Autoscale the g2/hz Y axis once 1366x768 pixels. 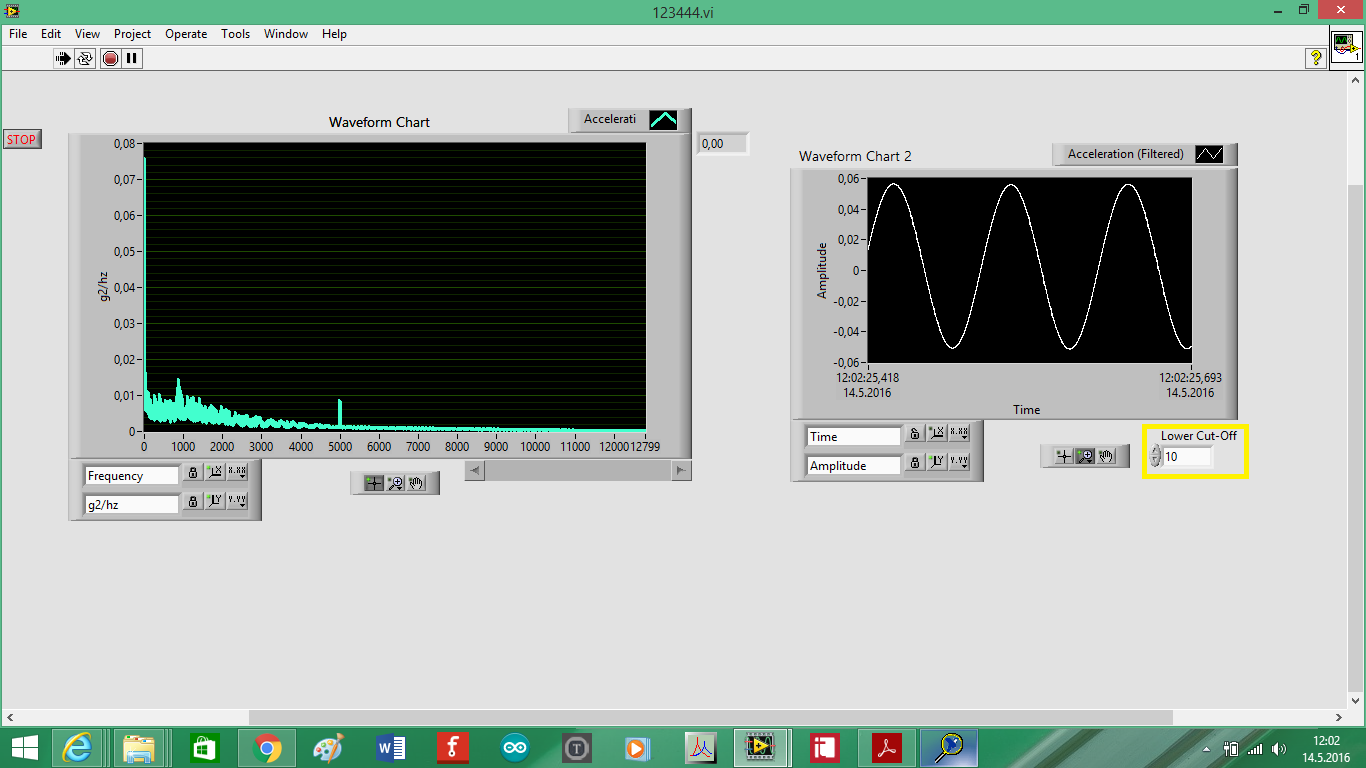(x=215, y=501)
